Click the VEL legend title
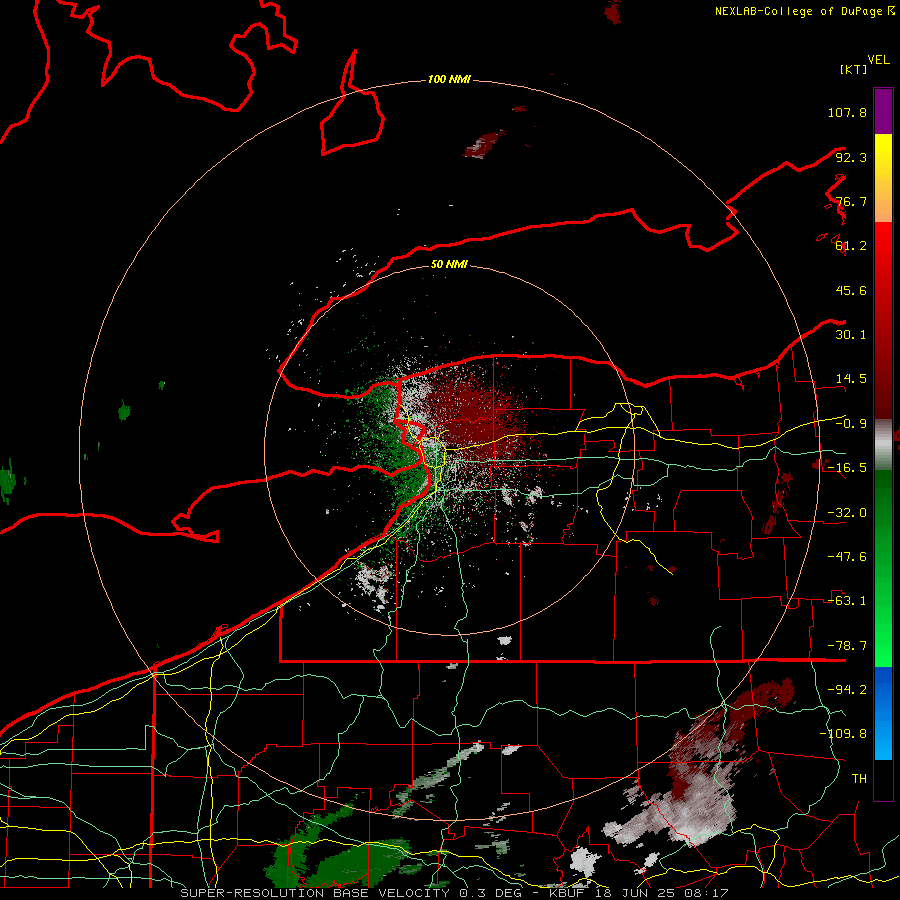This screenshot has width=900, height=900. click(x=878, y=60)
